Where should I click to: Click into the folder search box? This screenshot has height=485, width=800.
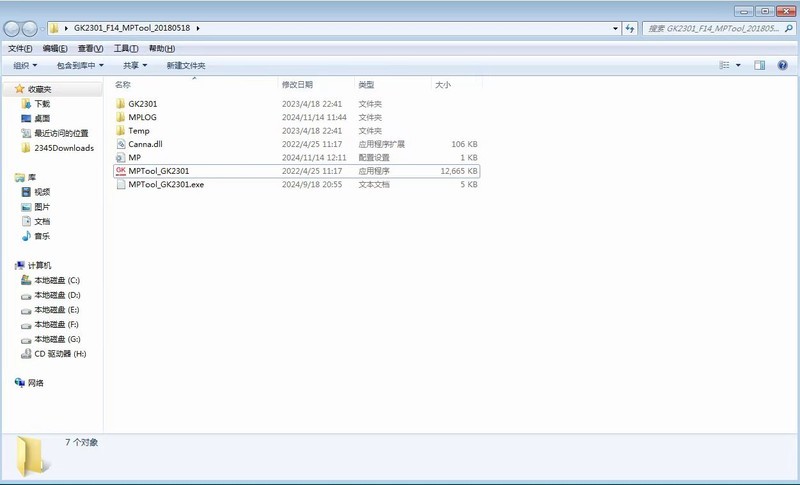[x=712, y=28]
